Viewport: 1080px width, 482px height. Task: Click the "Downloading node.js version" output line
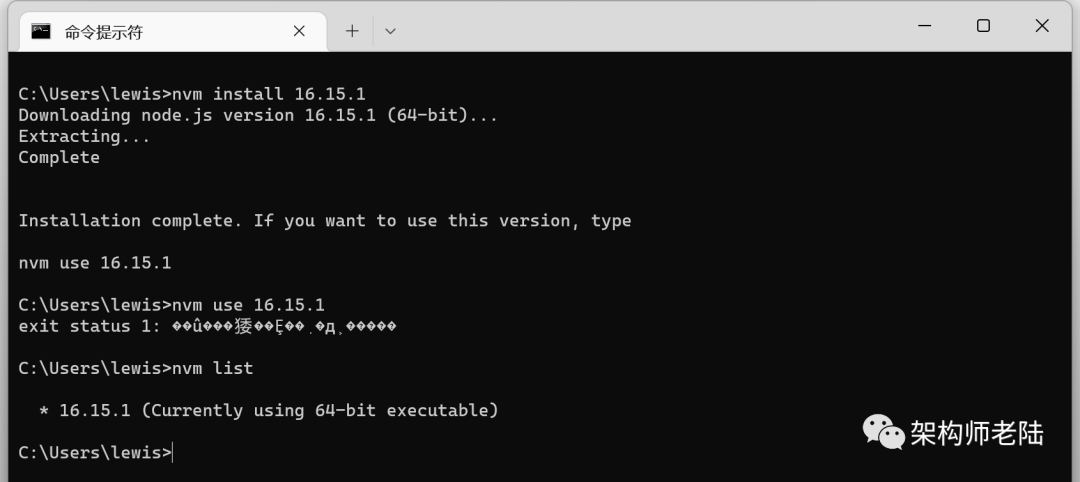(258, 115)
